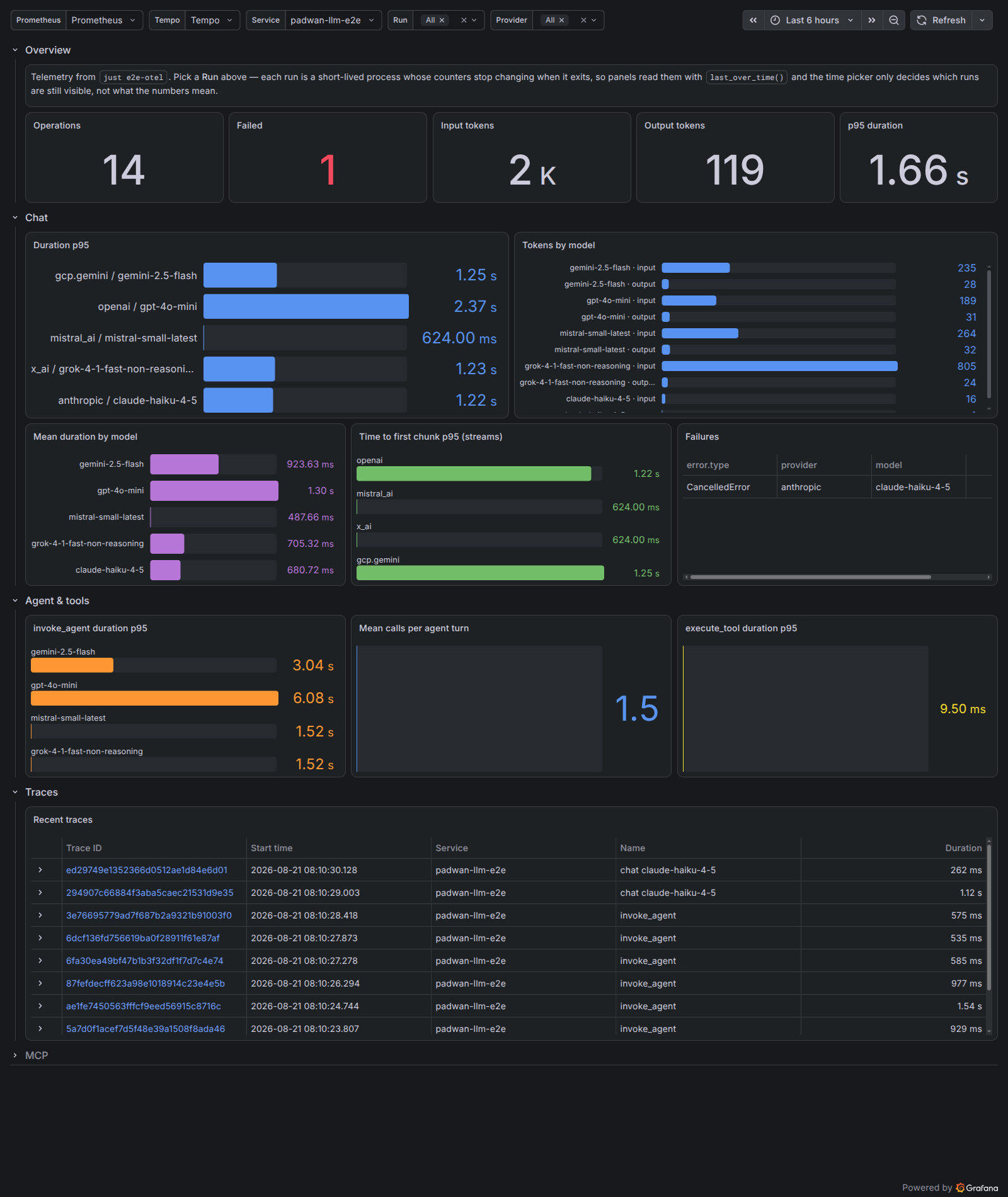Open trace link 87fefdecff623a98e1018914c23e4e5b
Screen dimensions: 1008x1197
[x=146, y=983]
